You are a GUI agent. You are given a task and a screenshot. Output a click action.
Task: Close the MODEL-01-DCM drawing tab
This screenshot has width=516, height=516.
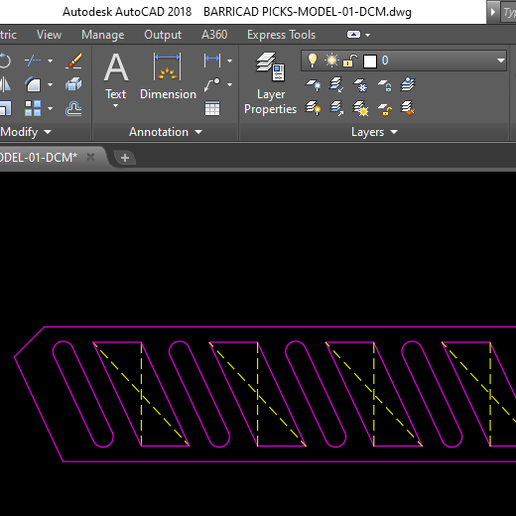90,157
